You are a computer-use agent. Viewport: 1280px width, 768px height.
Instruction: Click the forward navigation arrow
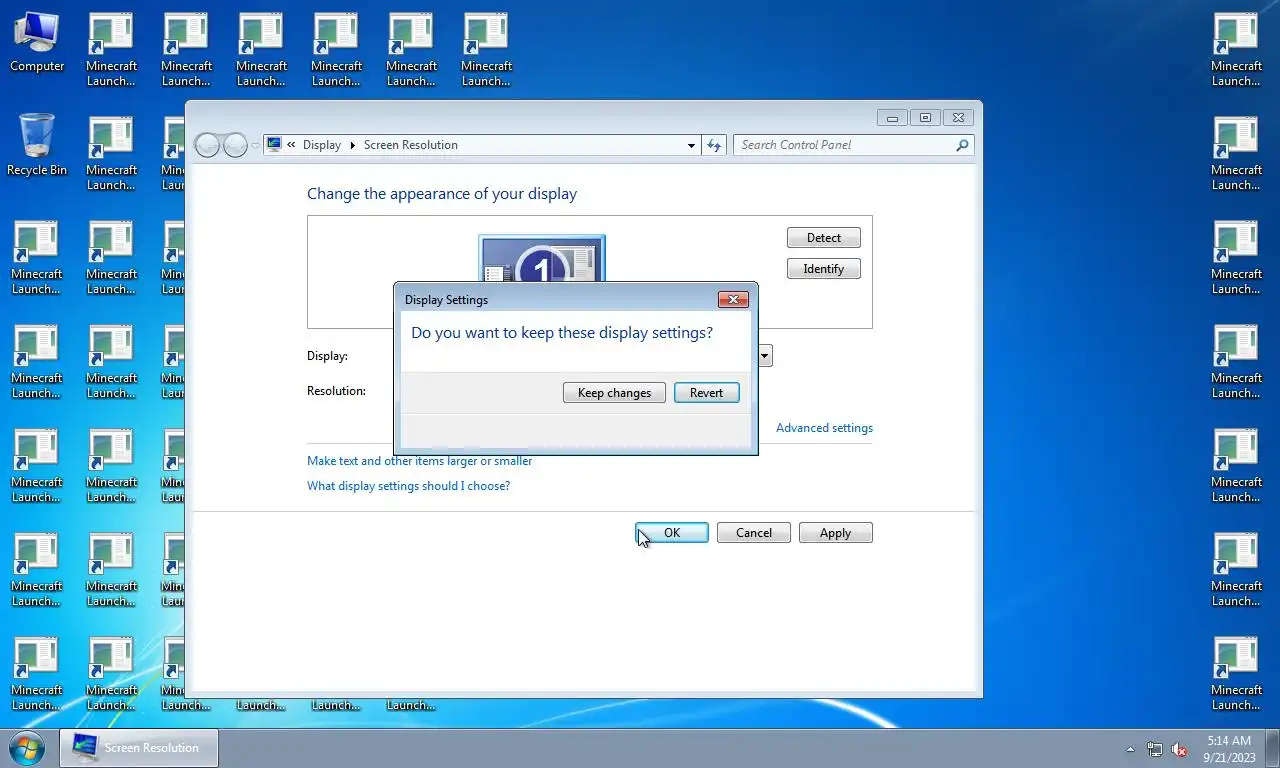coord(235,145)
